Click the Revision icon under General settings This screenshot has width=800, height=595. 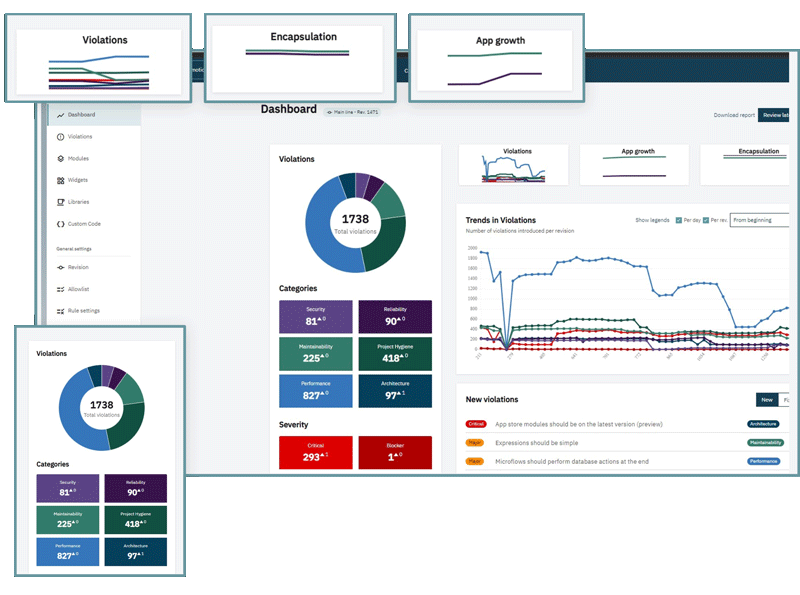click(x=60, y=267)
